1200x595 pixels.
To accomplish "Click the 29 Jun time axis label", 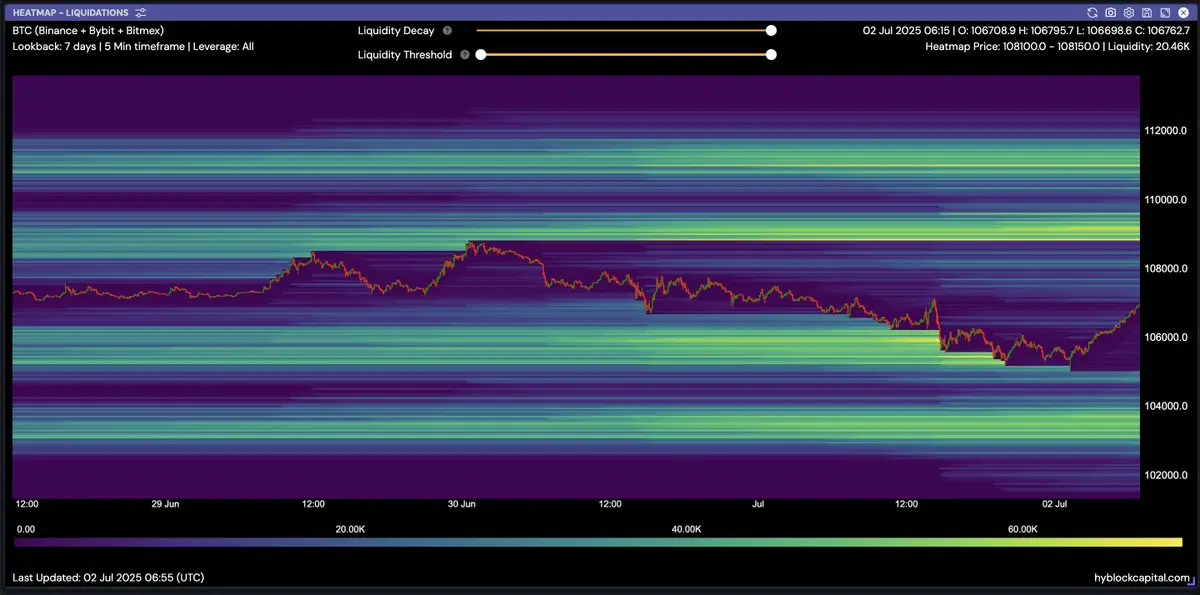I will [165, 505].
